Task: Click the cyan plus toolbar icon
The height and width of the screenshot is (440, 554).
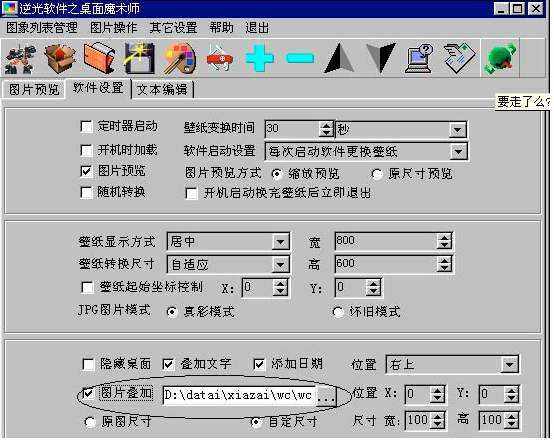Action: click(260, 58)
